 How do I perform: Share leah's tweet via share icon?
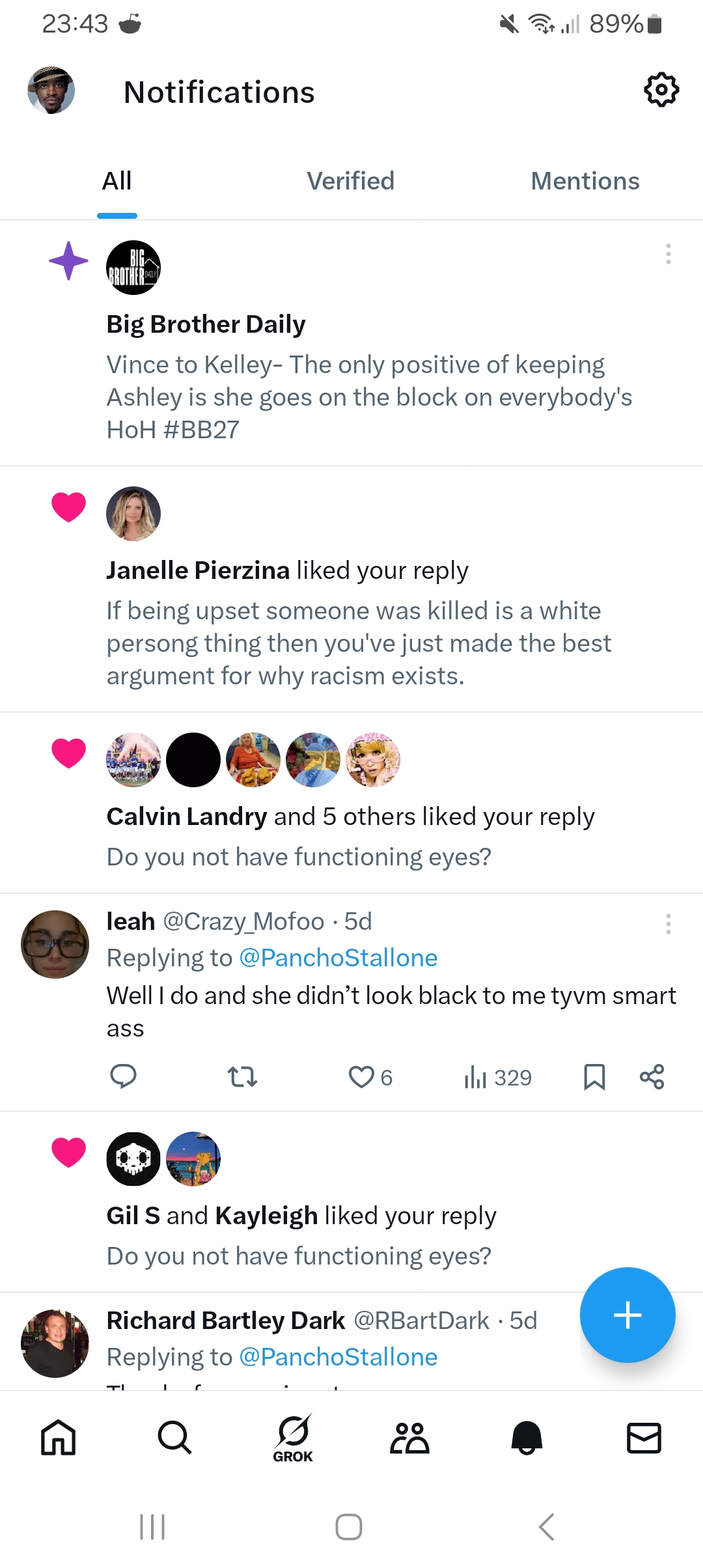652,1076
